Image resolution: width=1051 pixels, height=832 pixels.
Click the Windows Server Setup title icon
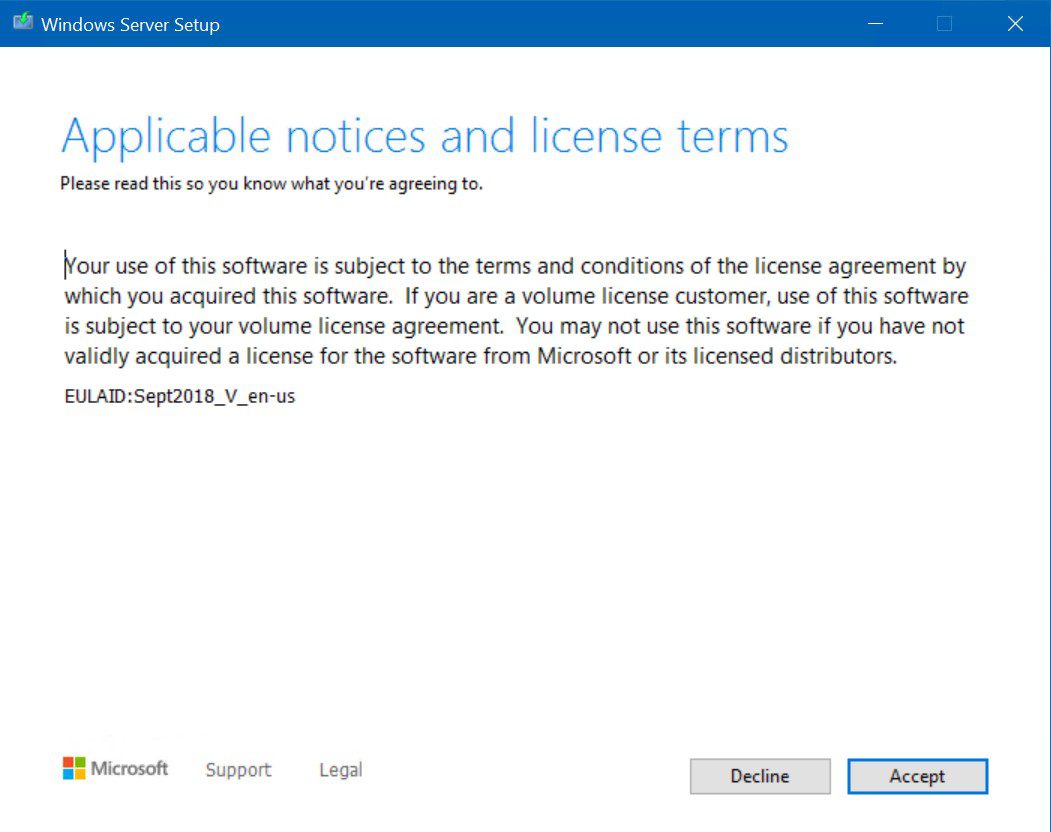tap(23, 22)
